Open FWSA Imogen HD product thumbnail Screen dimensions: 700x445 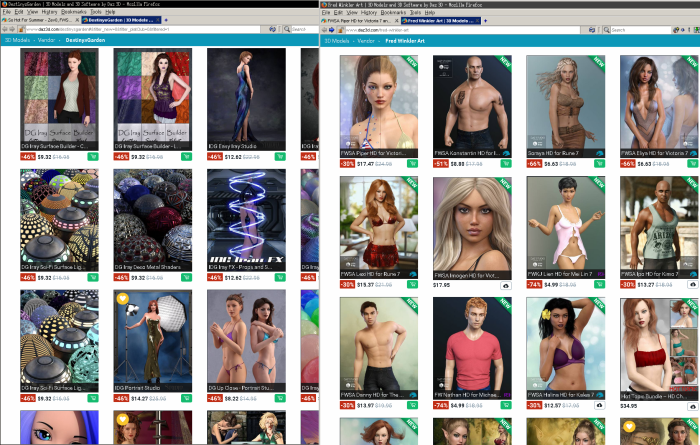coord(472,228)
